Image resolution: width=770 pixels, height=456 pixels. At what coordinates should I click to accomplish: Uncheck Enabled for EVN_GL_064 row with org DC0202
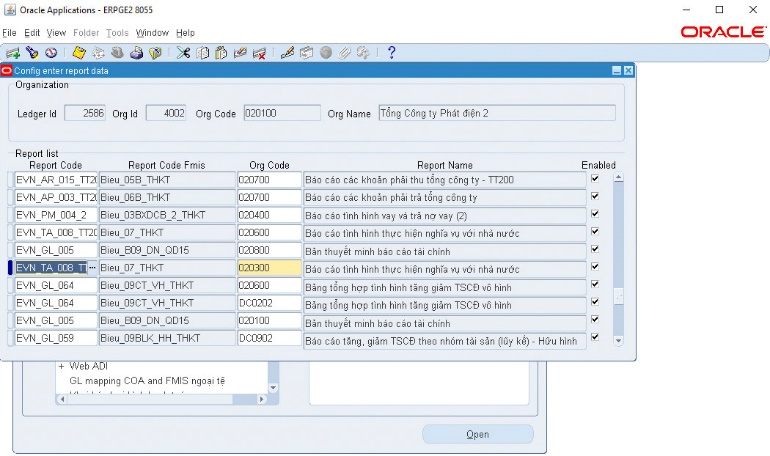coord(595,302)
